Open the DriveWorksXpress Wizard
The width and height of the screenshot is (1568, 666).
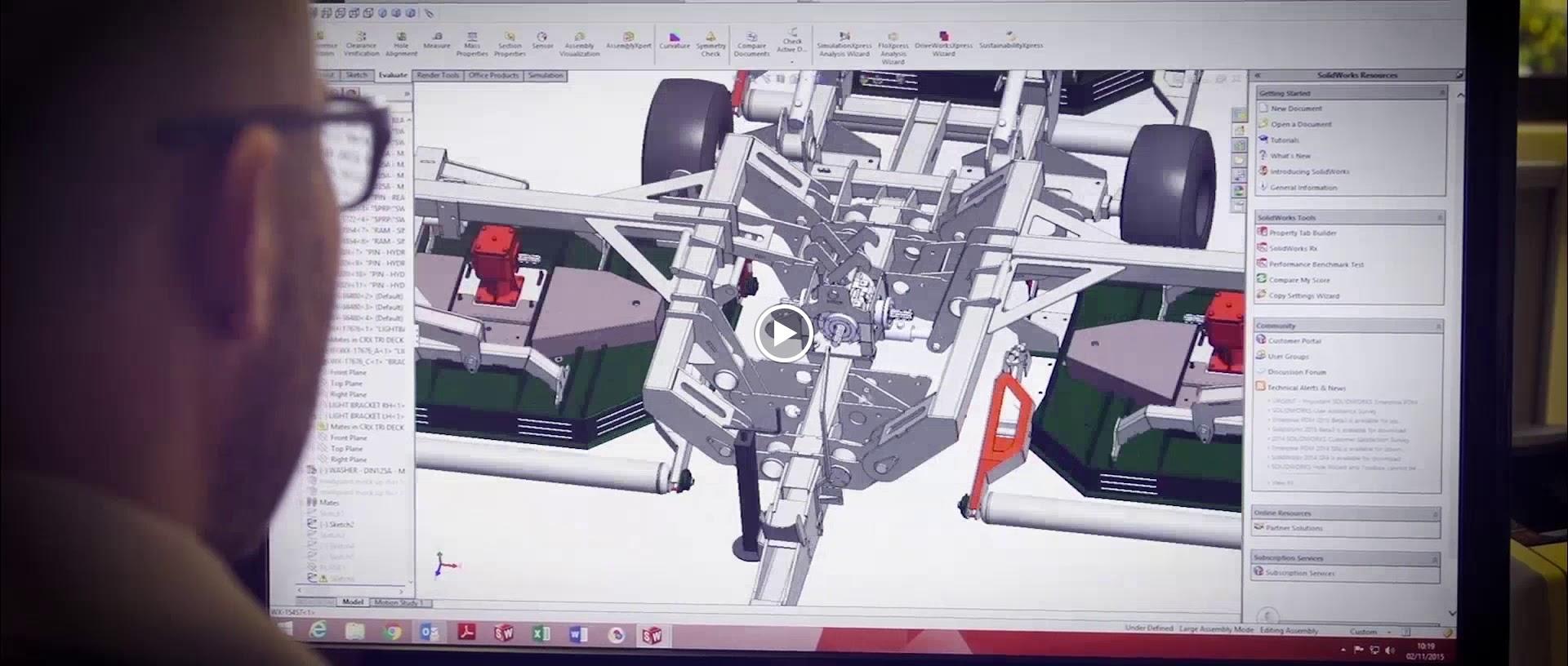943,44
